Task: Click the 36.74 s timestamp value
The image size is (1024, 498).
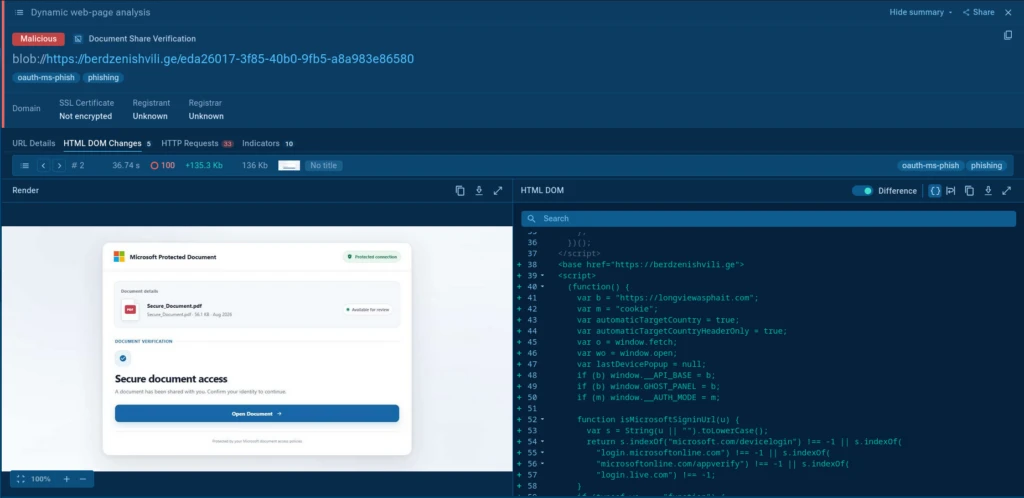Action: pyautogui.click(x=126, y=166)
